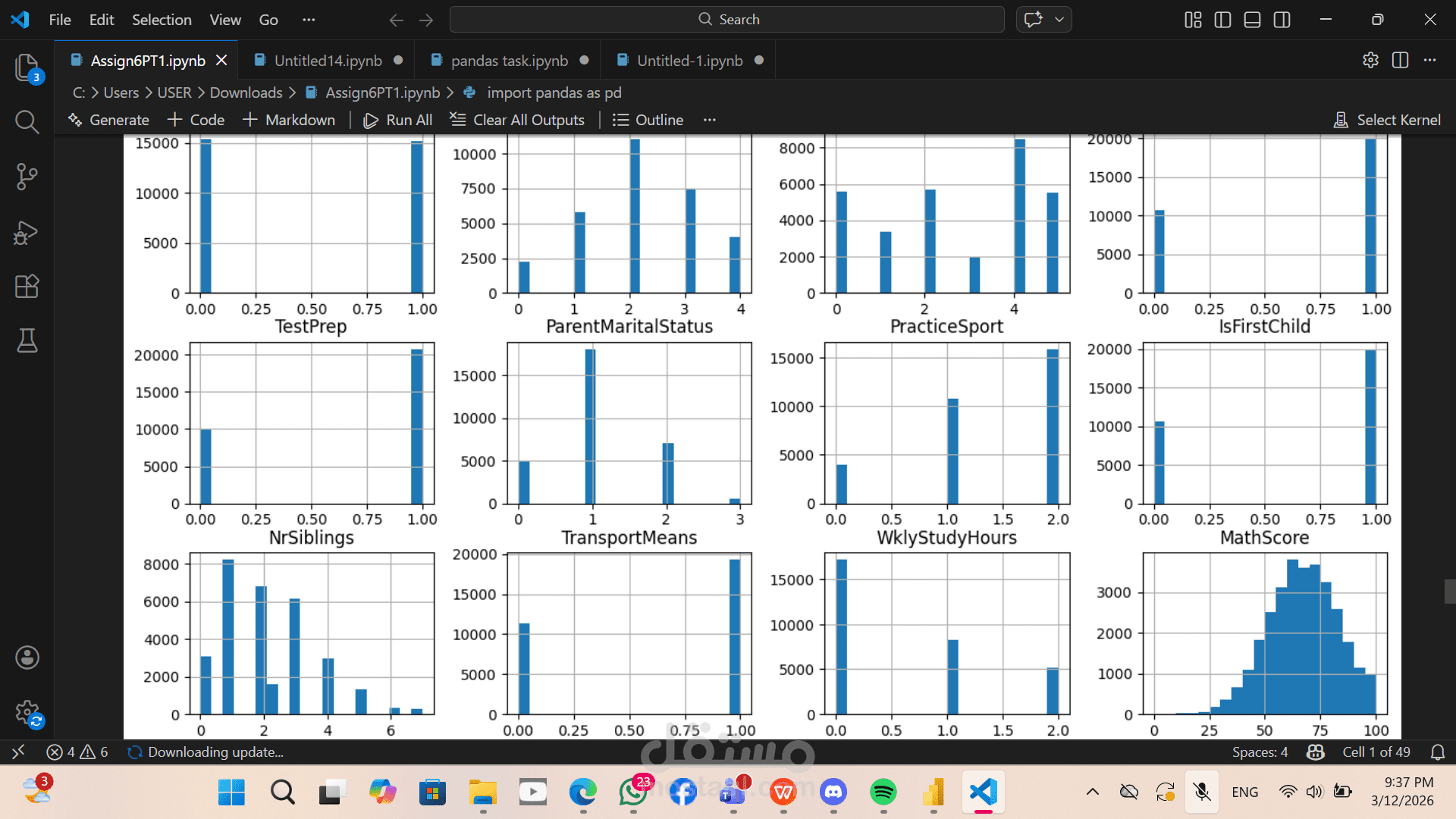Open Run and Debug view

[27, 232]
